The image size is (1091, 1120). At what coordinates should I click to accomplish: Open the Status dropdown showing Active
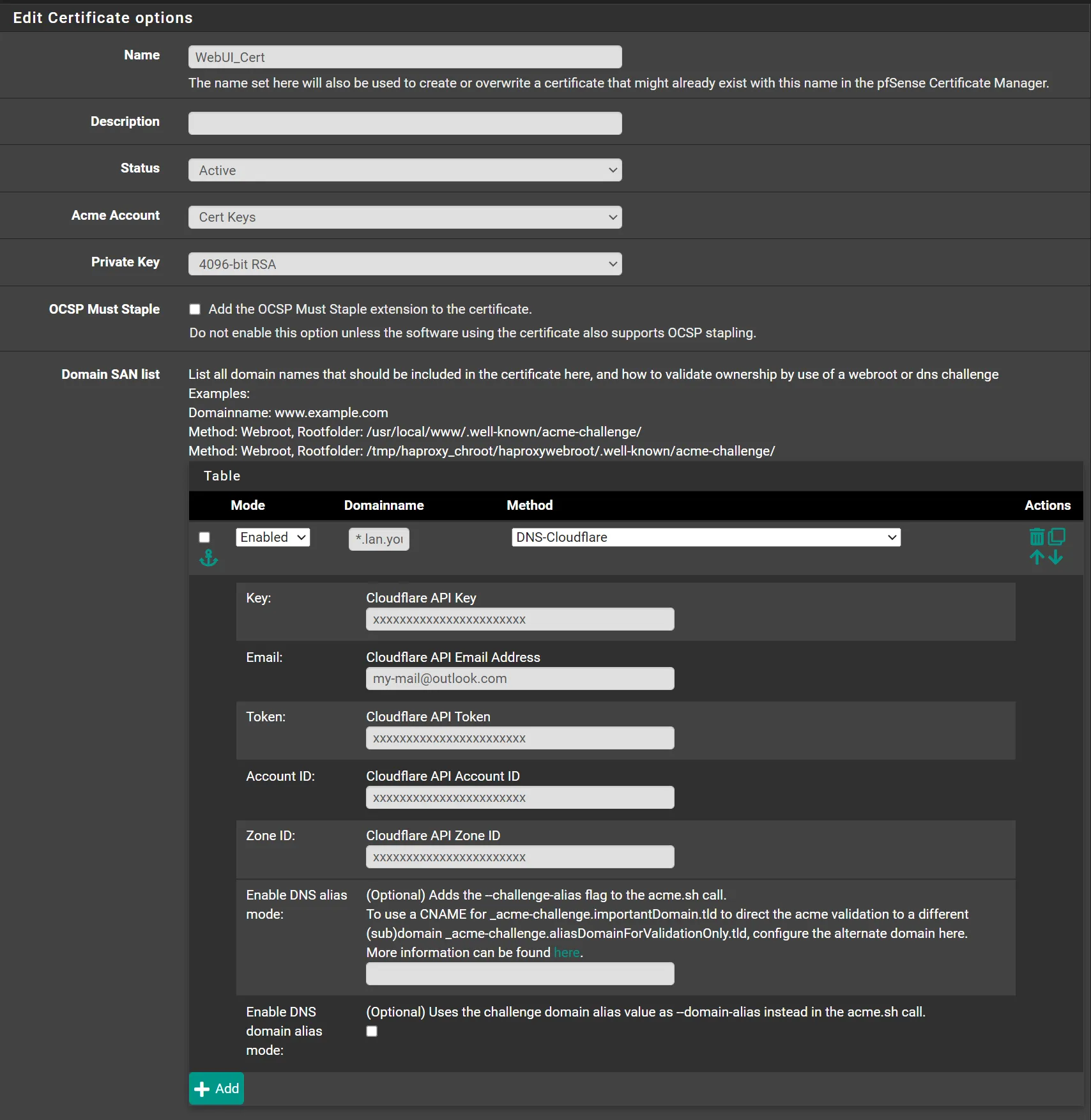click(405, 170)
